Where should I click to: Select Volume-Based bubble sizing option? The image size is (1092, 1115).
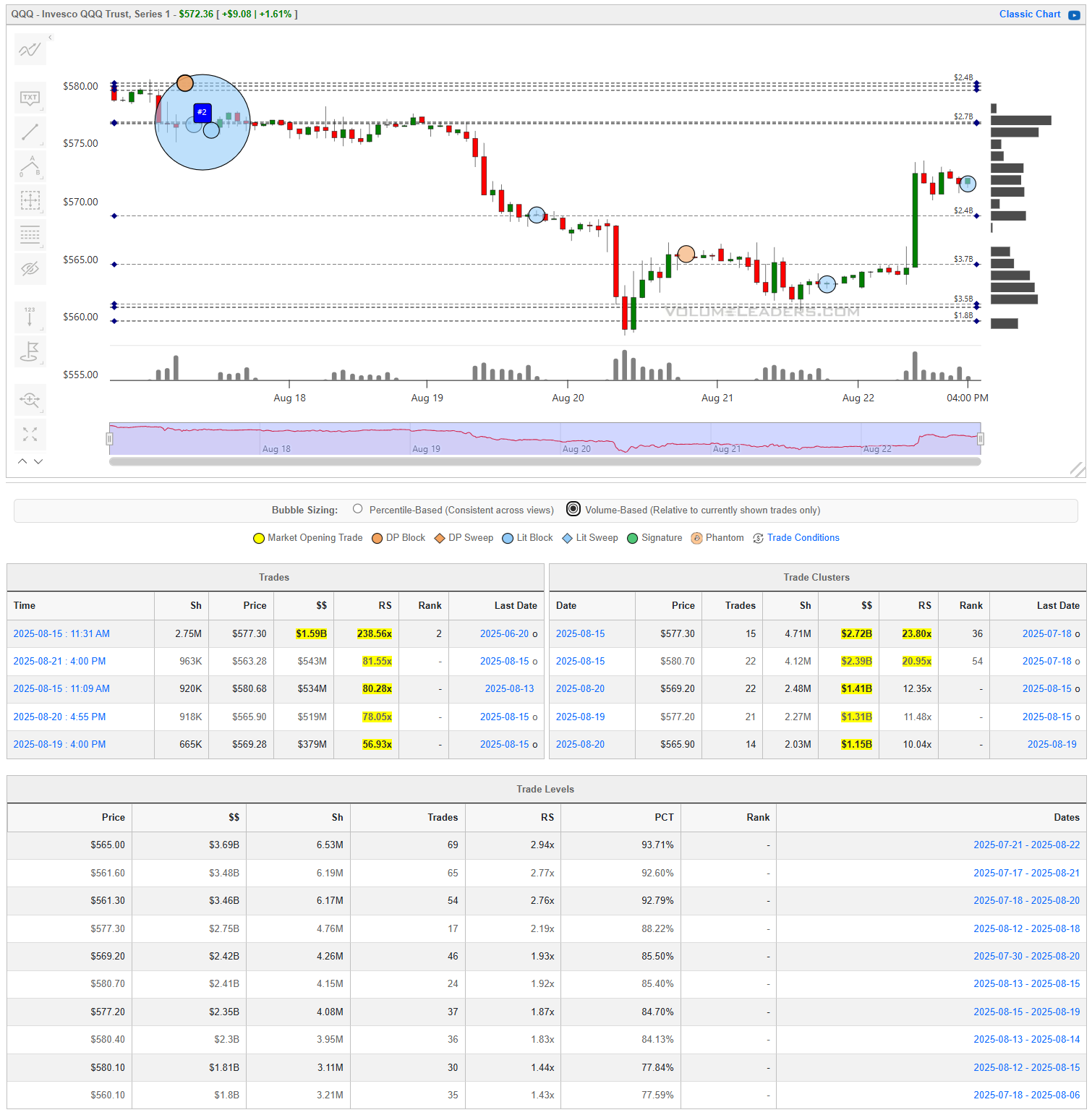[x=573, y=509]
